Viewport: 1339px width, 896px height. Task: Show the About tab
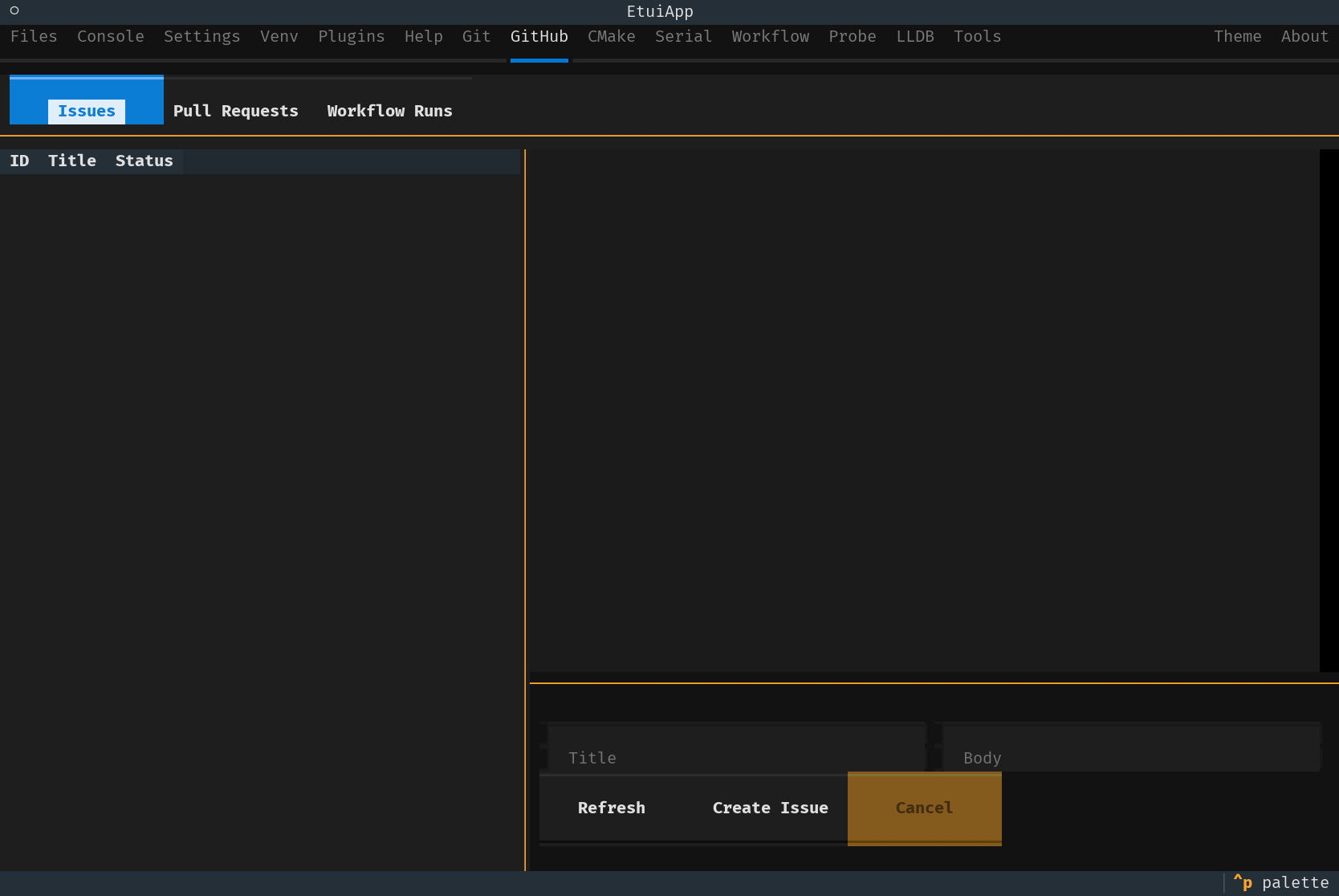[1305, 36]
